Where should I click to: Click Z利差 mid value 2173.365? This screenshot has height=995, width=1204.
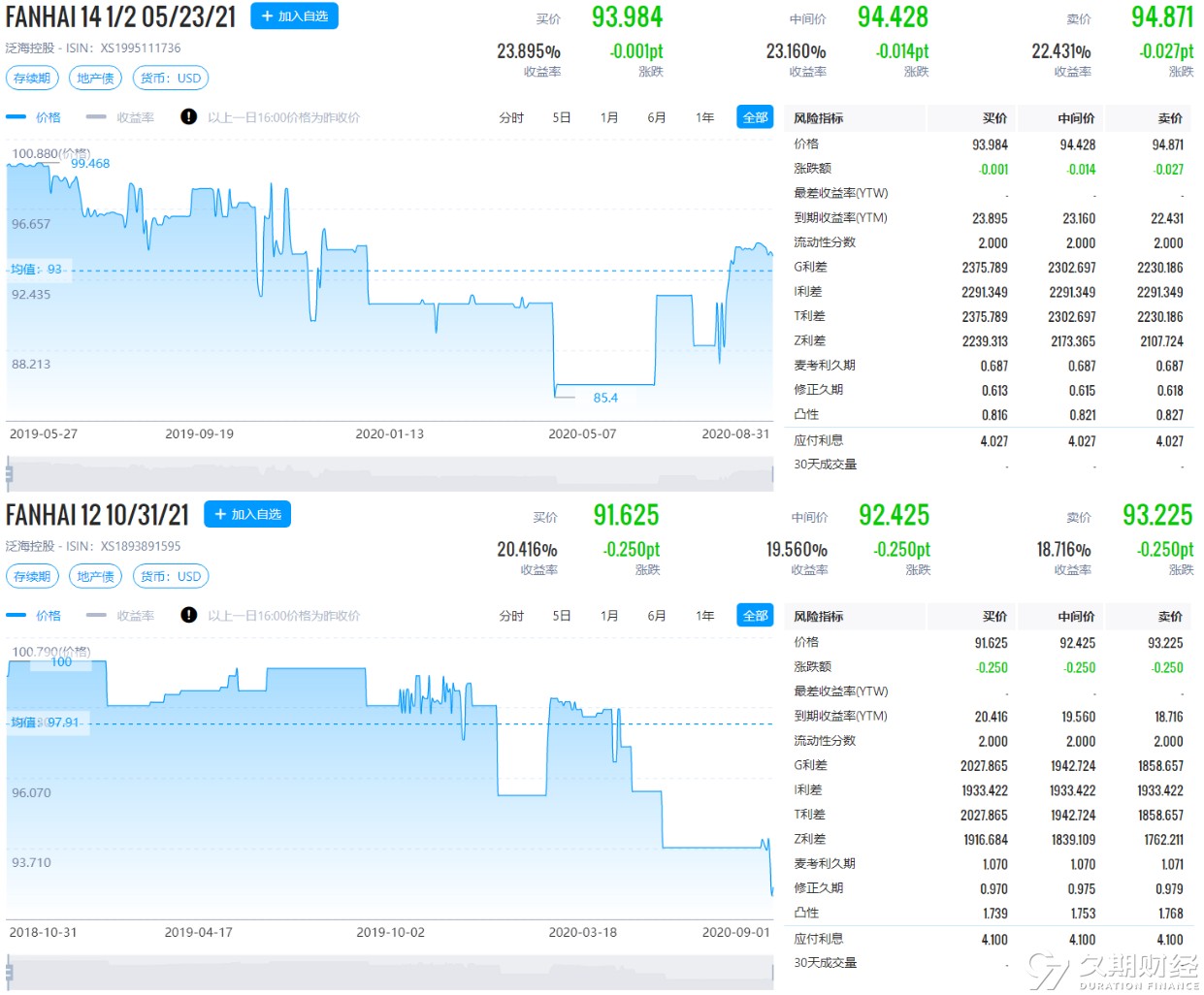click(1072, 341)
